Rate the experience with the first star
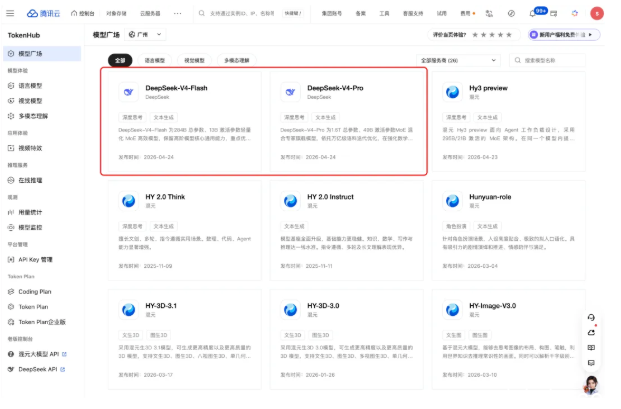 click(479, 34)
